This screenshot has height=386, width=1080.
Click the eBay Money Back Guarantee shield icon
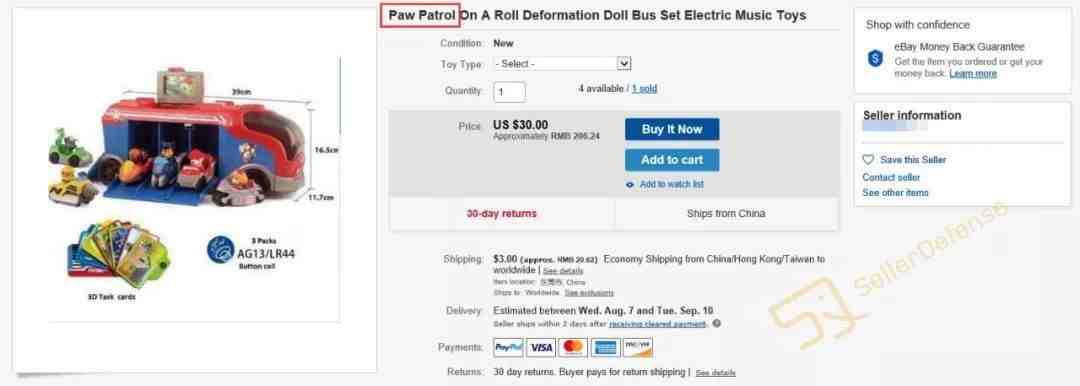(875, 59)
